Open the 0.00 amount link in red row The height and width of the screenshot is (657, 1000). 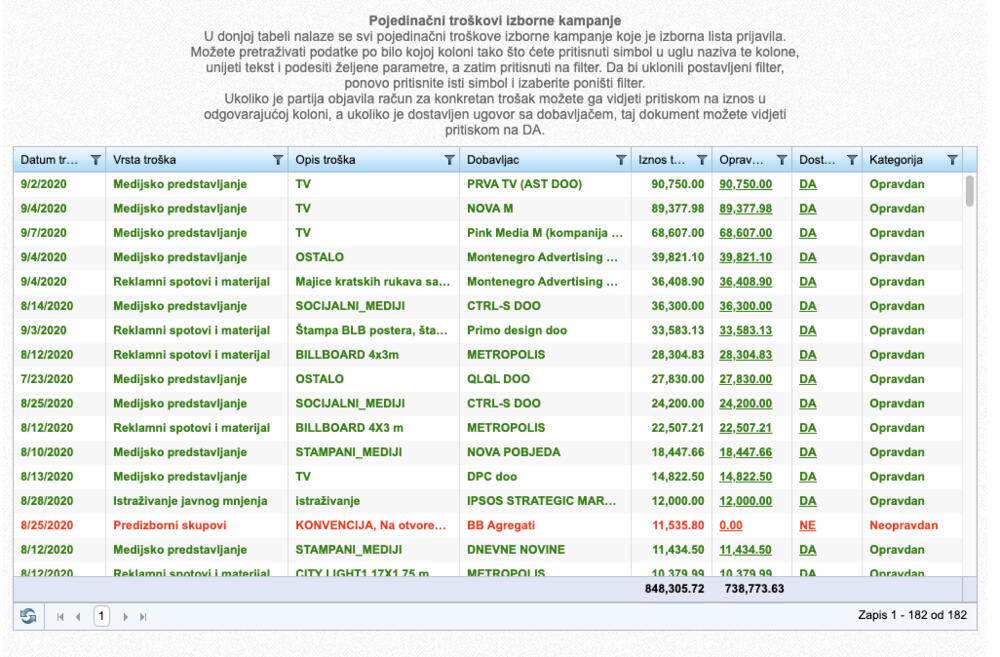point(730,523)
